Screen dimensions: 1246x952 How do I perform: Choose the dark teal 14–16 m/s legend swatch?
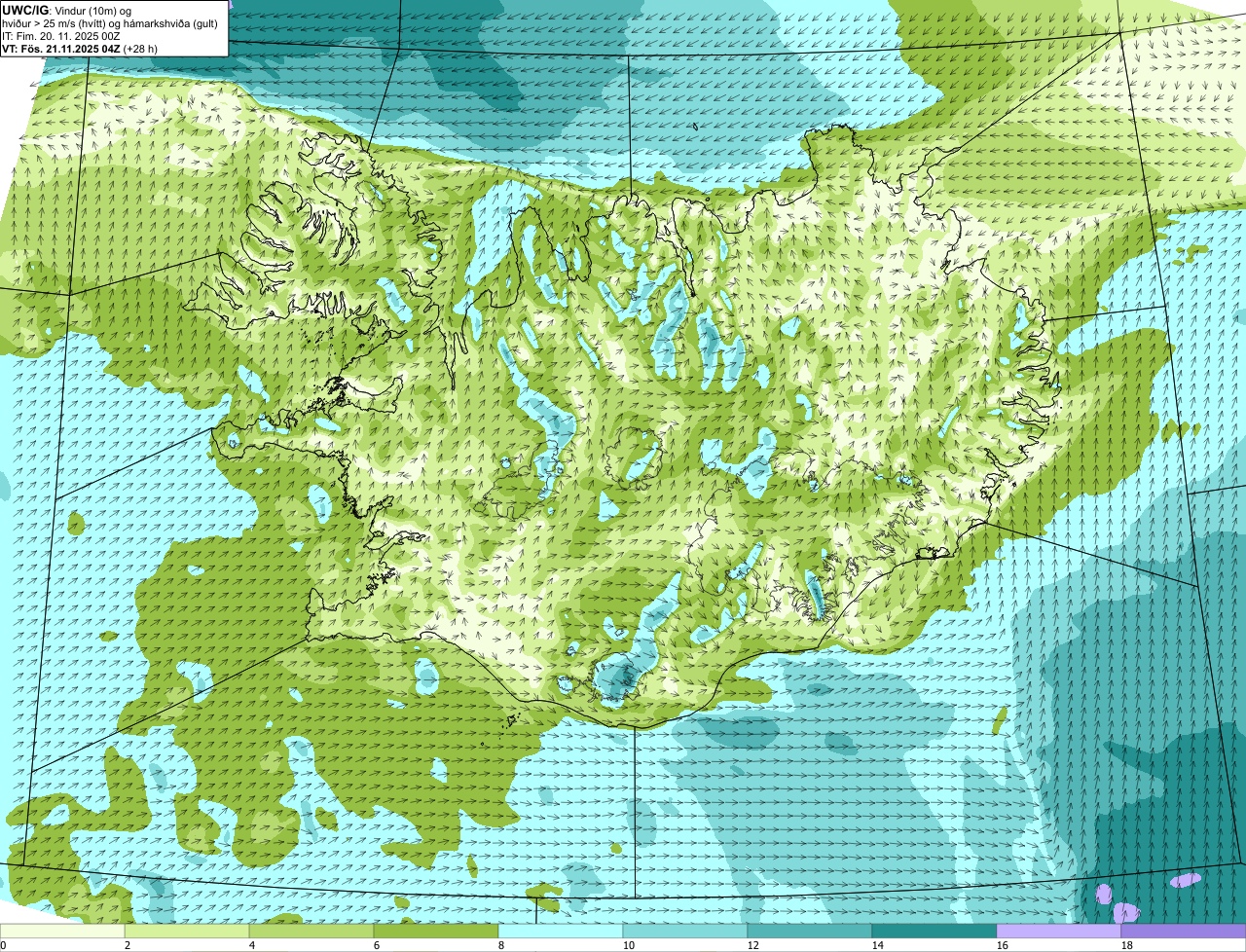tap(934, 931)
